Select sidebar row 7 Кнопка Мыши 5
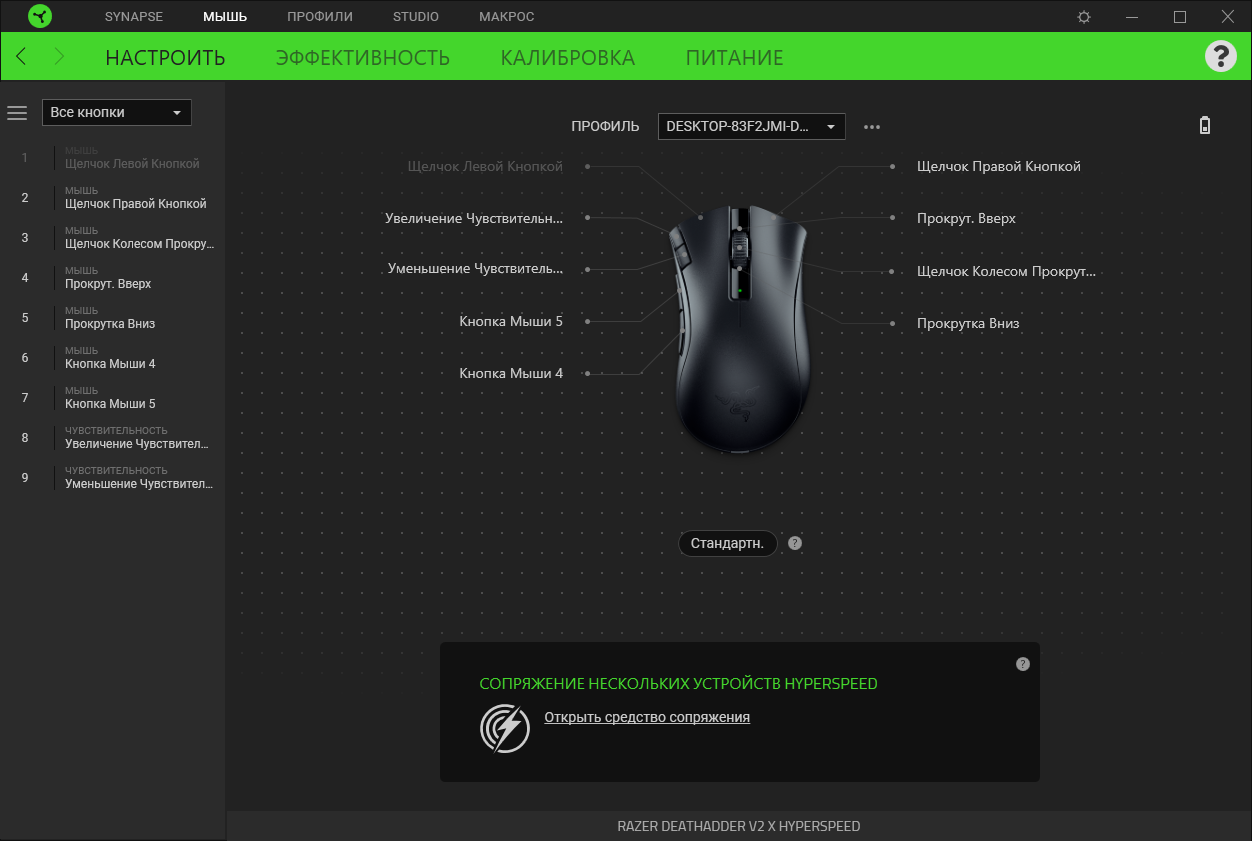 pyautogui.click(x=113, y=397)
